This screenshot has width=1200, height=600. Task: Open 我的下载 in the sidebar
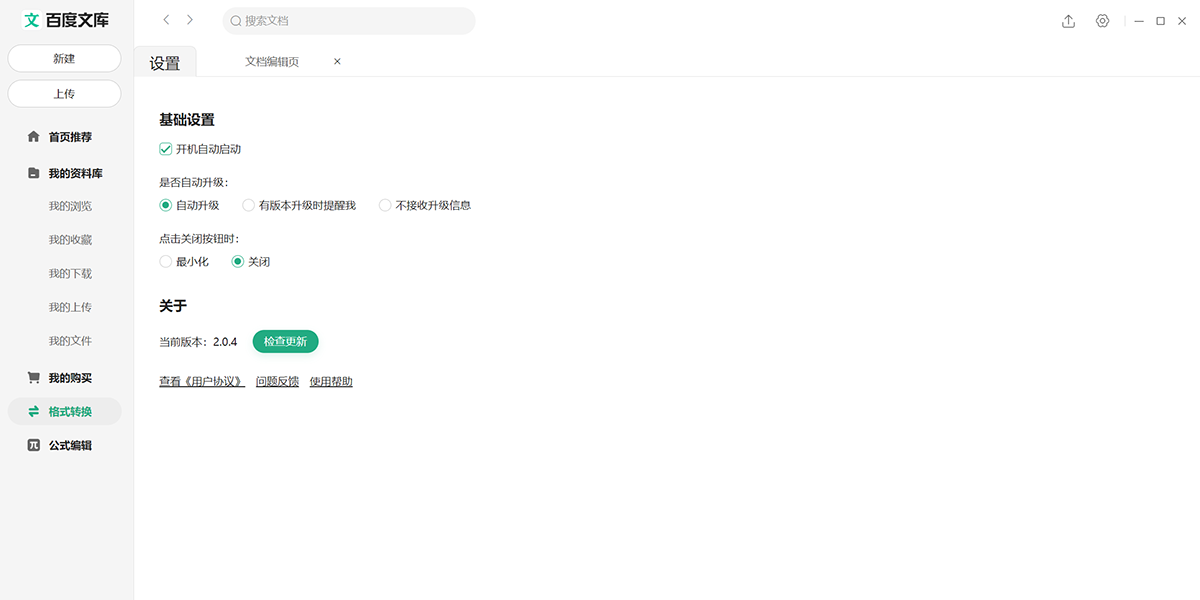70,274
